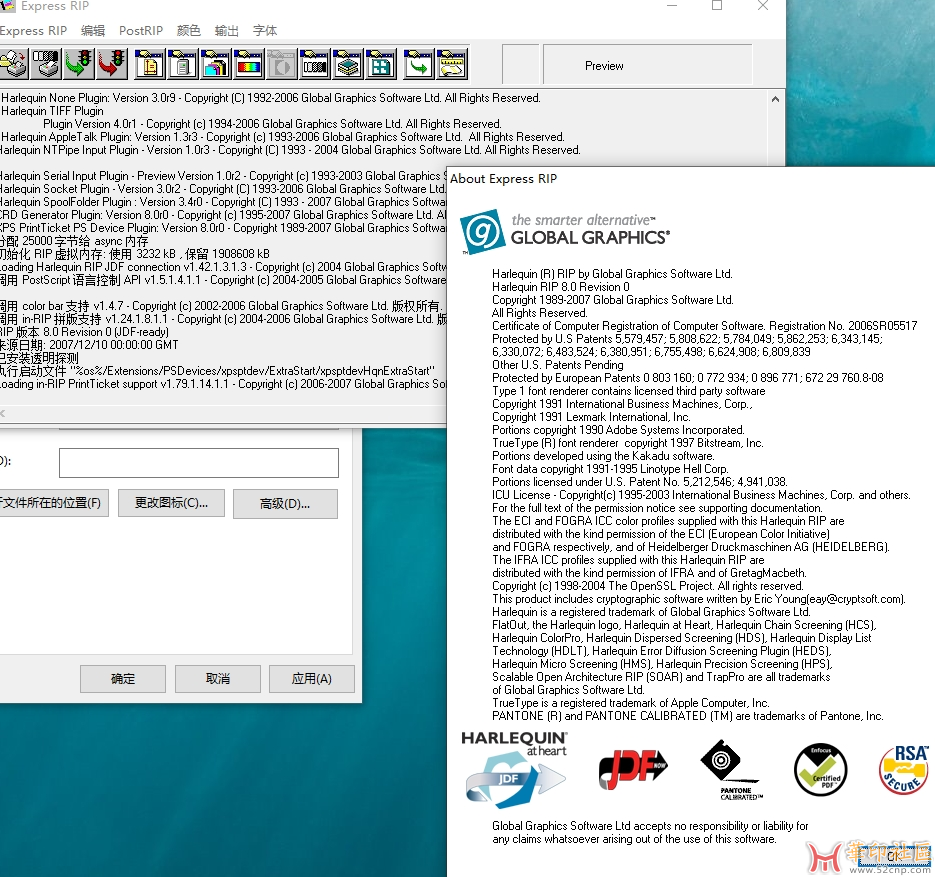The height and width of the screenshot is (877, 935).
Task: Open the yellow page setup manager icon
Action: 150,65
